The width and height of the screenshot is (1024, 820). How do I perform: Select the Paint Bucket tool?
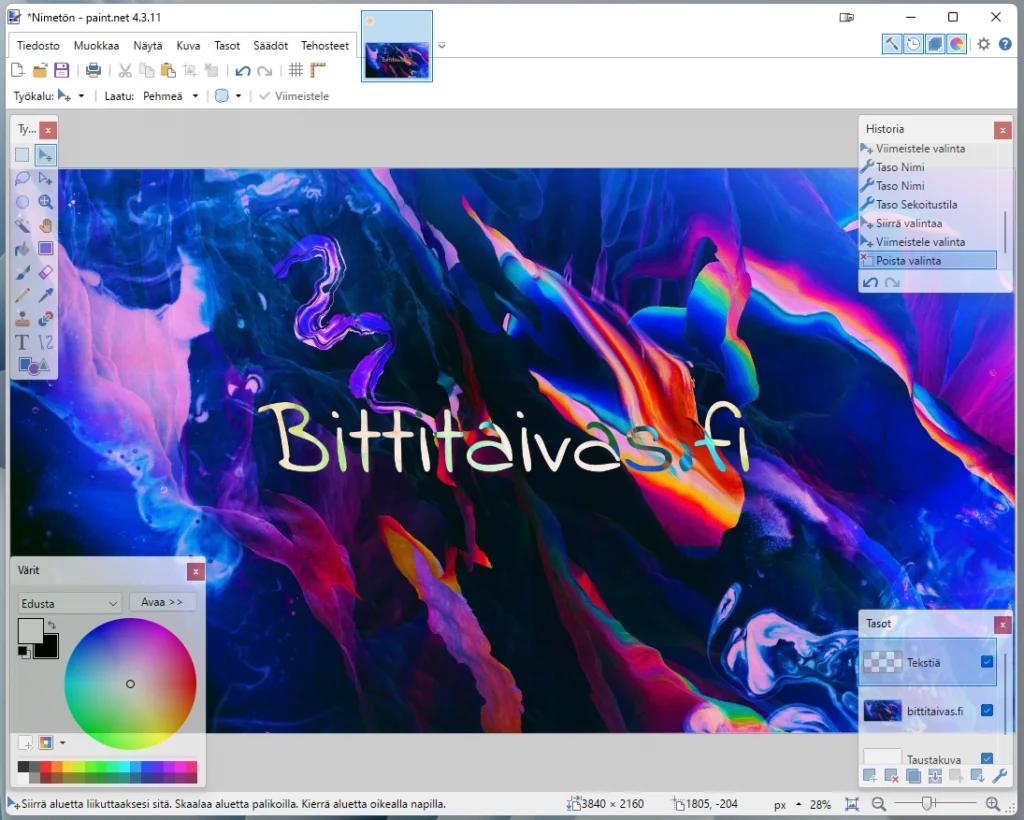click(22, 249)
